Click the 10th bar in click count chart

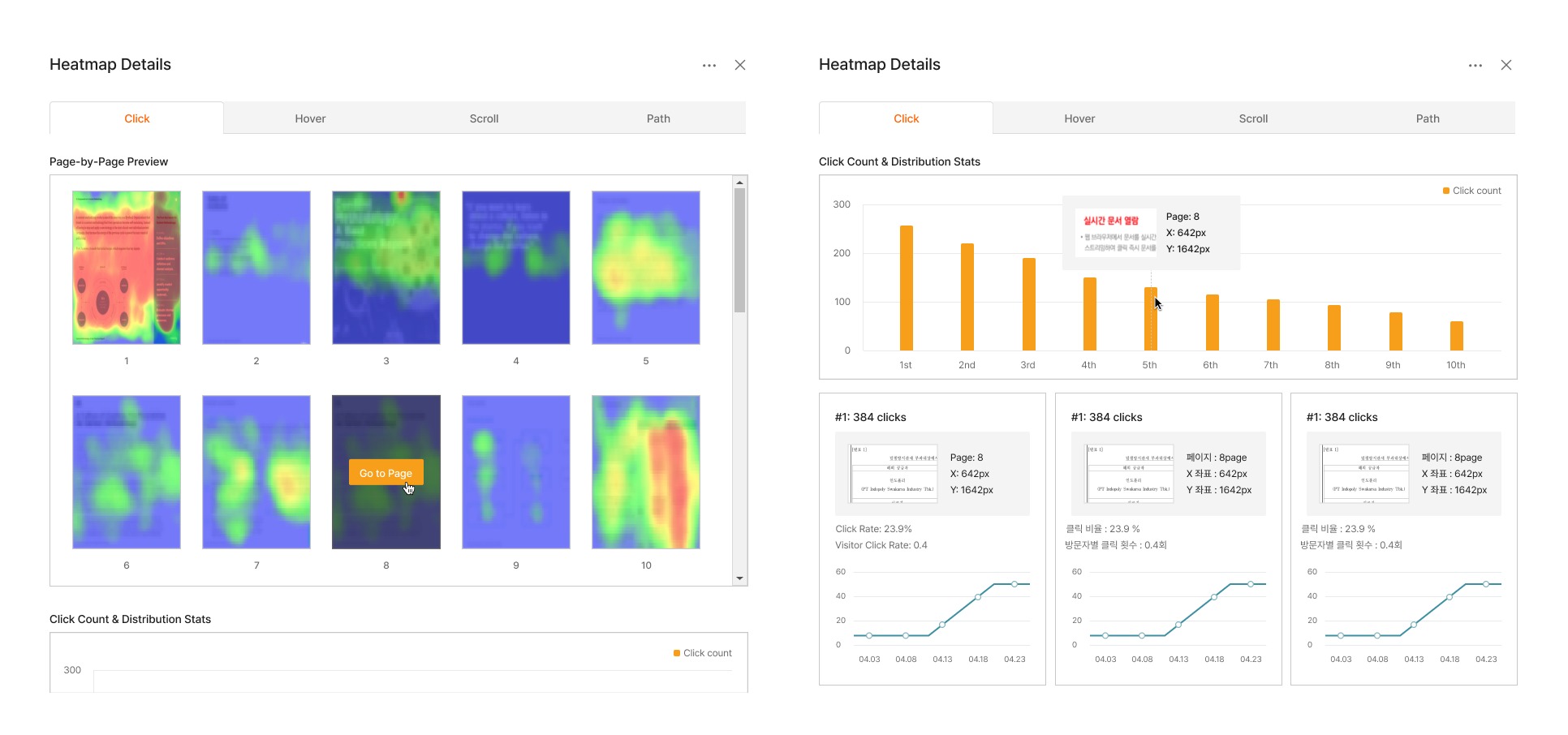[x=1457, y=336]
